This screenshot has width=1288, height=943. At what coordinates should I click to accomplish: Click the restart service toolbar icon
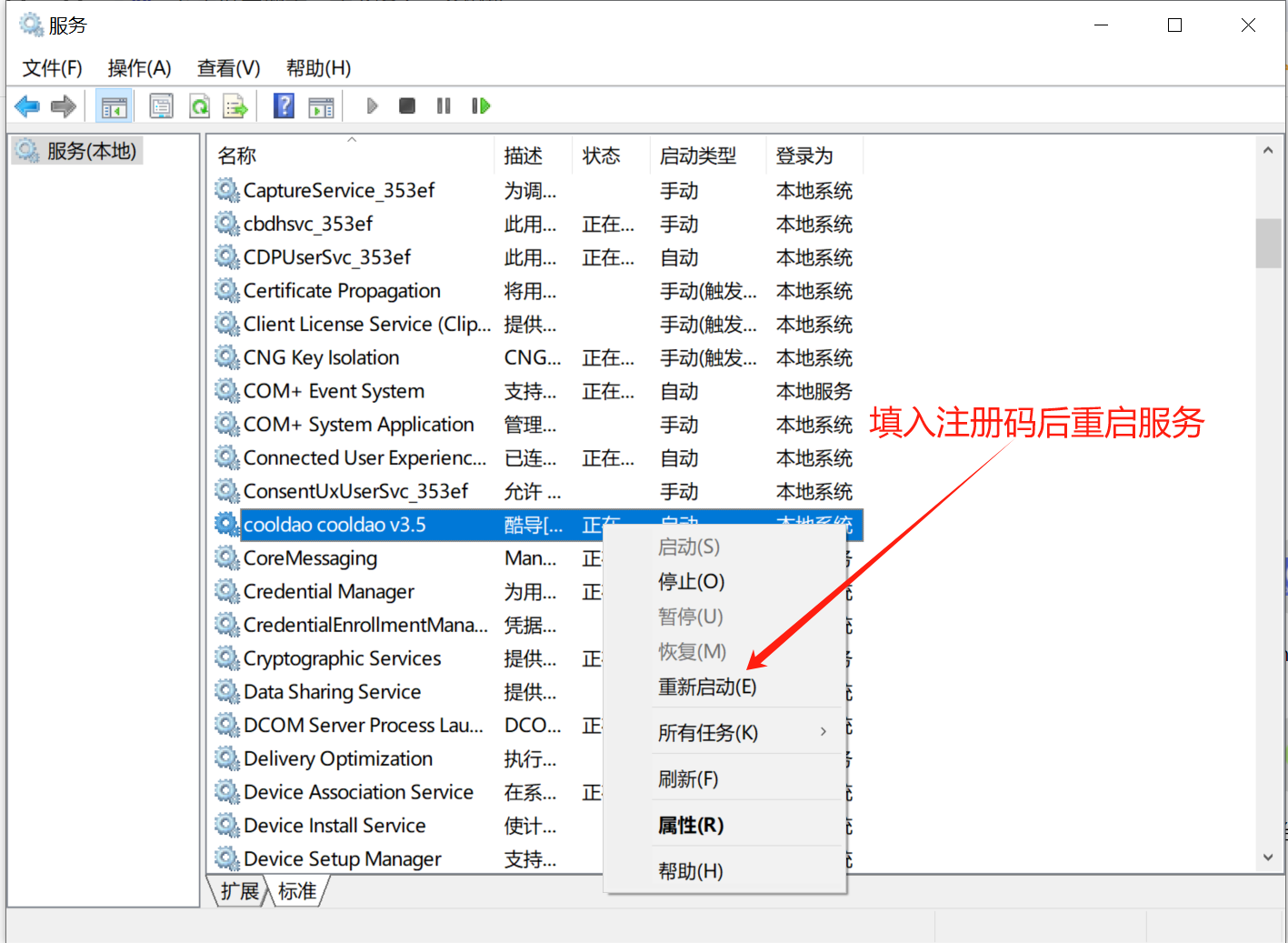481,106
